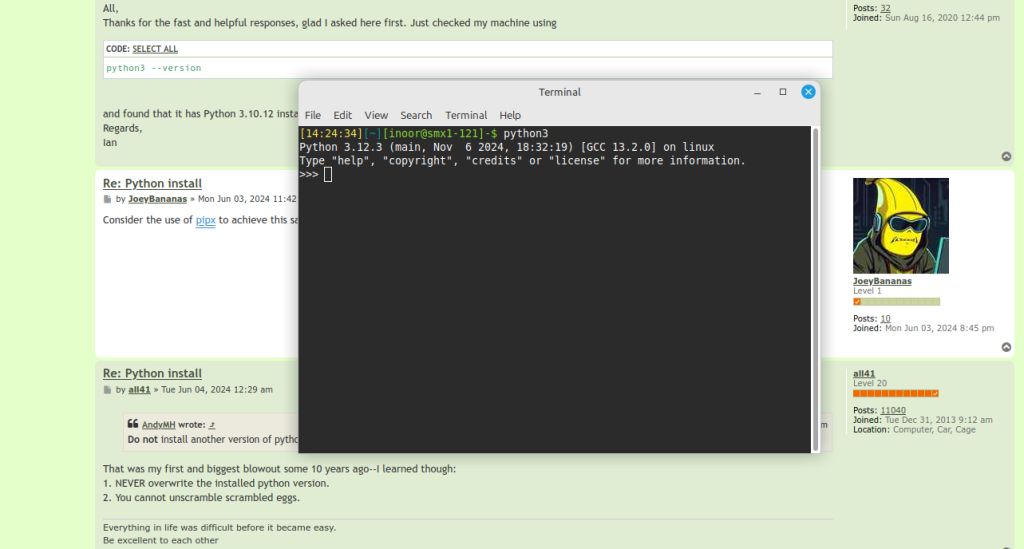This screenshot has width=1024, height=549.
Task: Open the Edit menu in Terminal
Action: pyautogui.click(x=343, y=115)
